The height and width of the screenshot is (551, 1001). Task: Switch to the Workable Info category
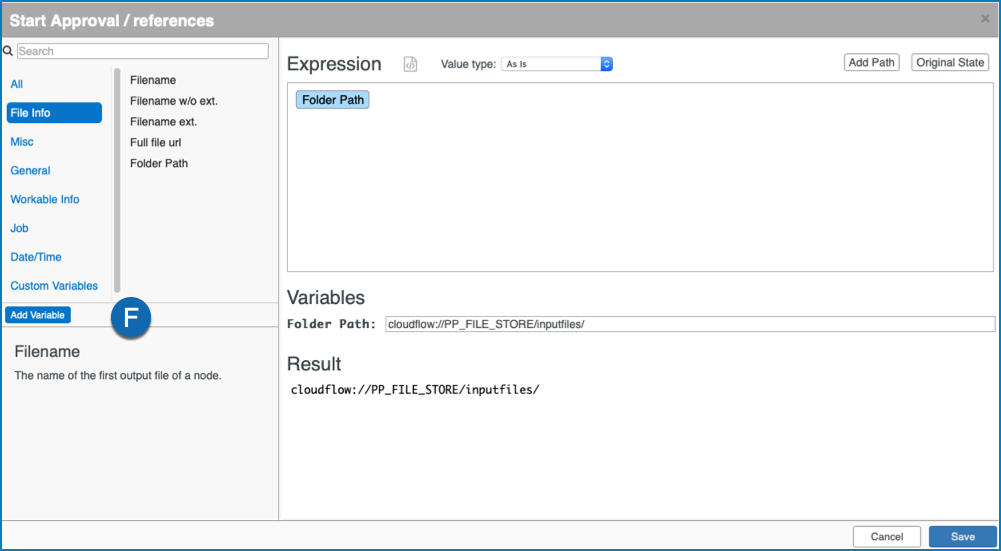click(x=45, y=199)
